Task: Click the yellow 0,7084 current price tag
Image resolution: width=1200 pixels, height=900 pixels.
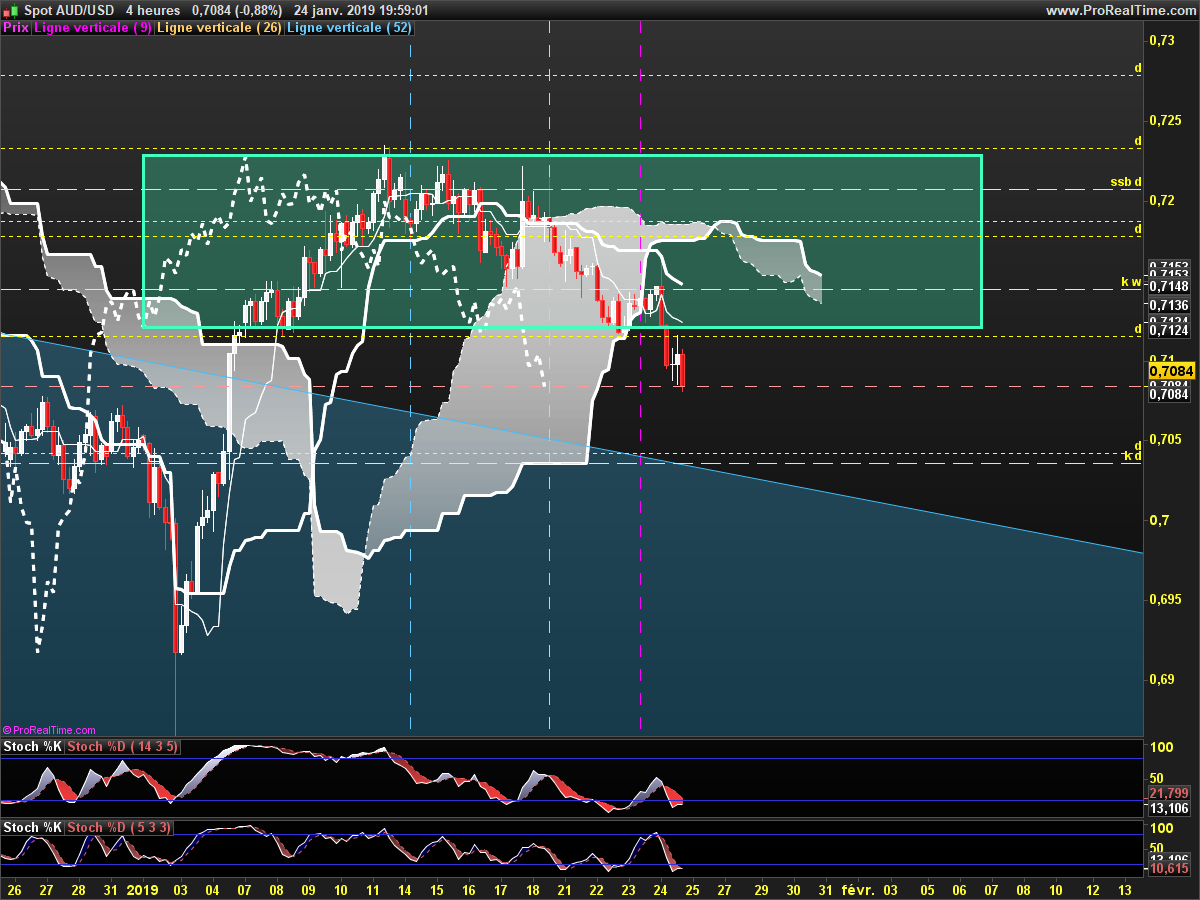Action: tap(1167, 370)
